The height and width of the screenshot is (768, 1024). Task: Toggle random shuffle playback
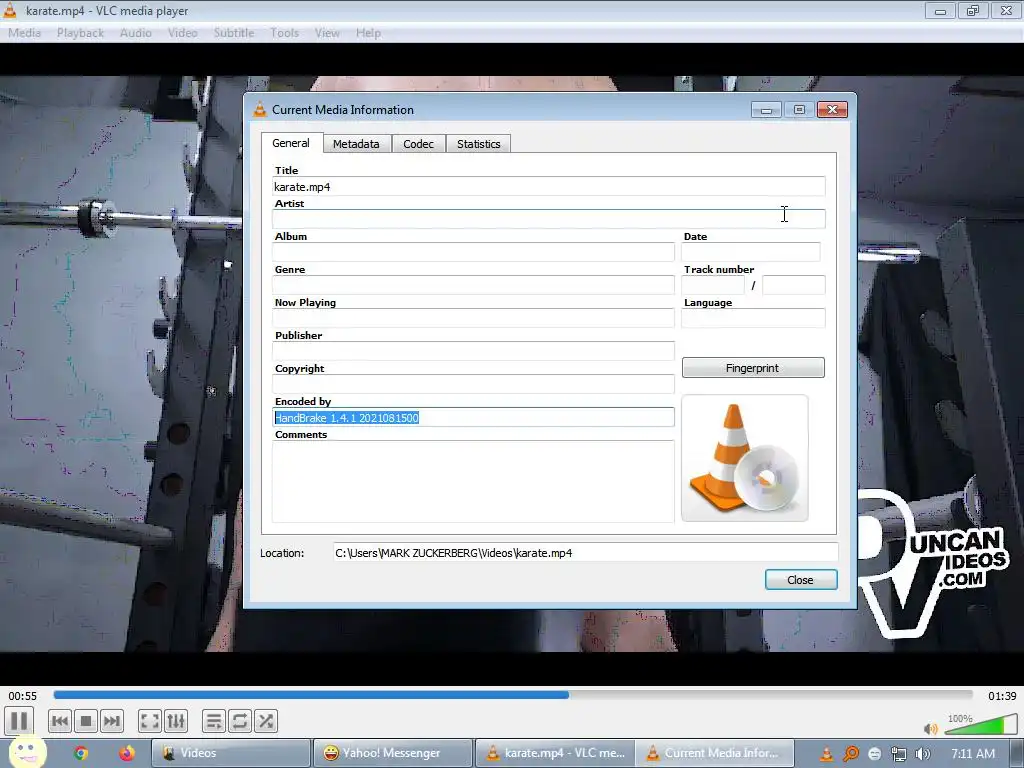click(x=266, y=722)
